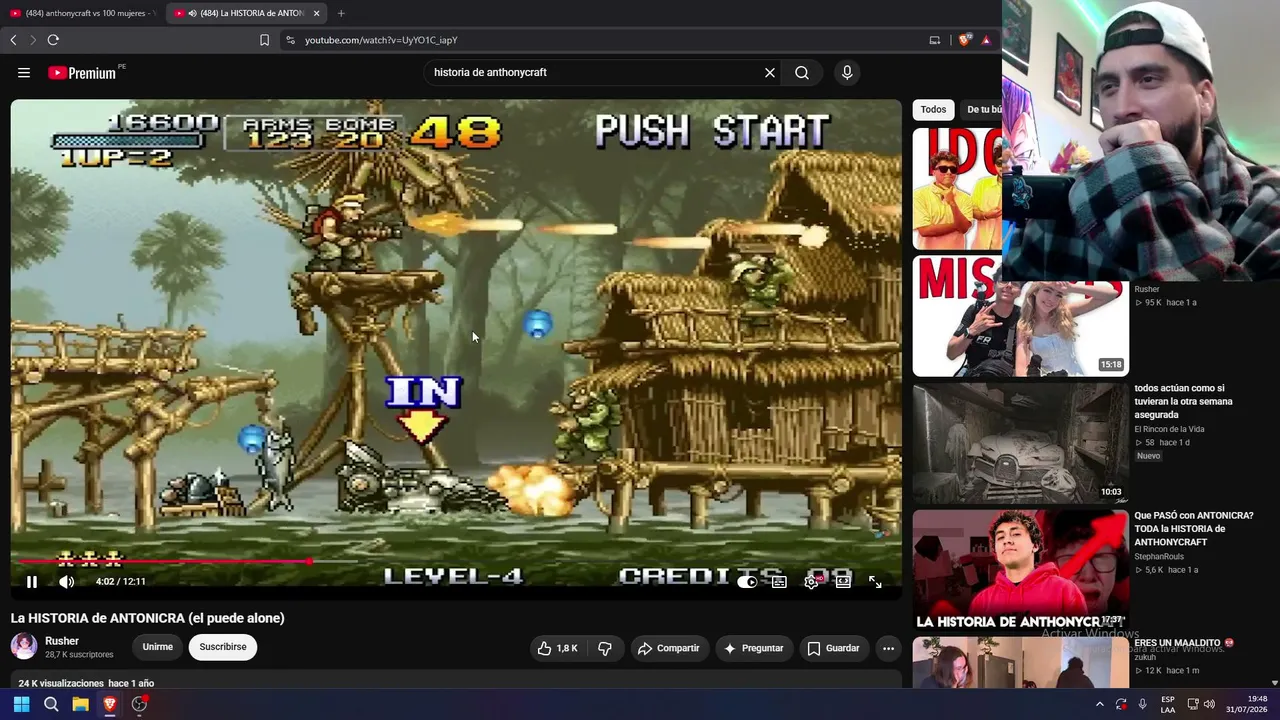This screenshot has width=1280, height=720.
Task: Open Windows taskbar search
Action: coord(51,704)
